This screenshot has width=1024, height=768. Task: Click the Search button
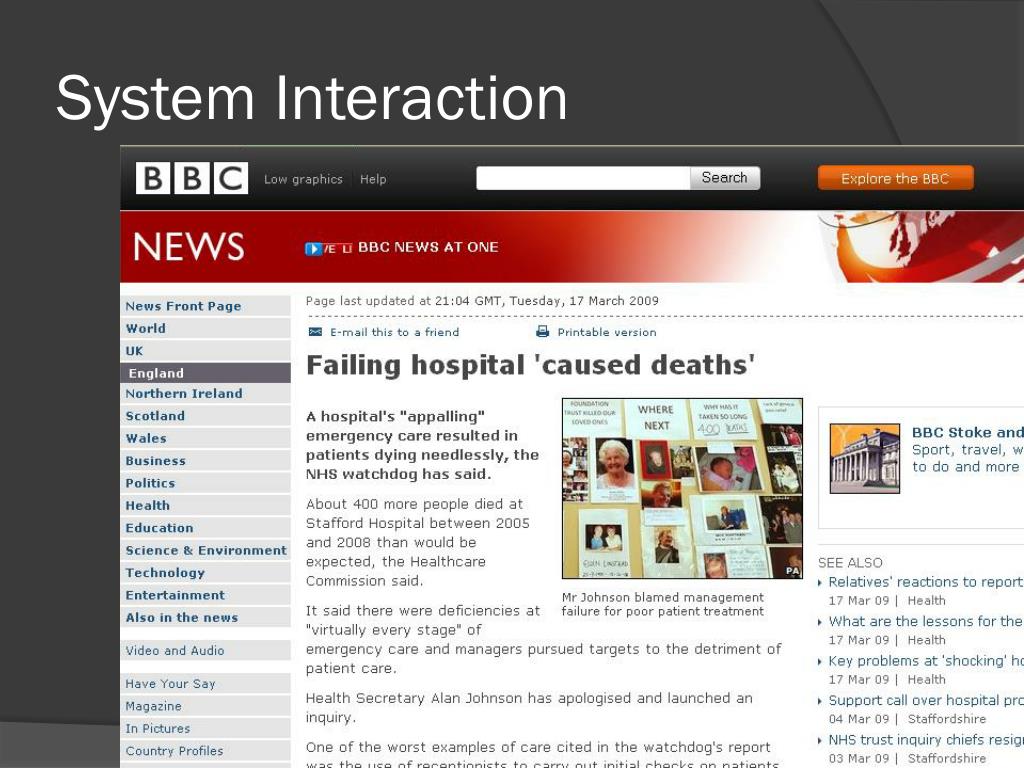[724, 178]
